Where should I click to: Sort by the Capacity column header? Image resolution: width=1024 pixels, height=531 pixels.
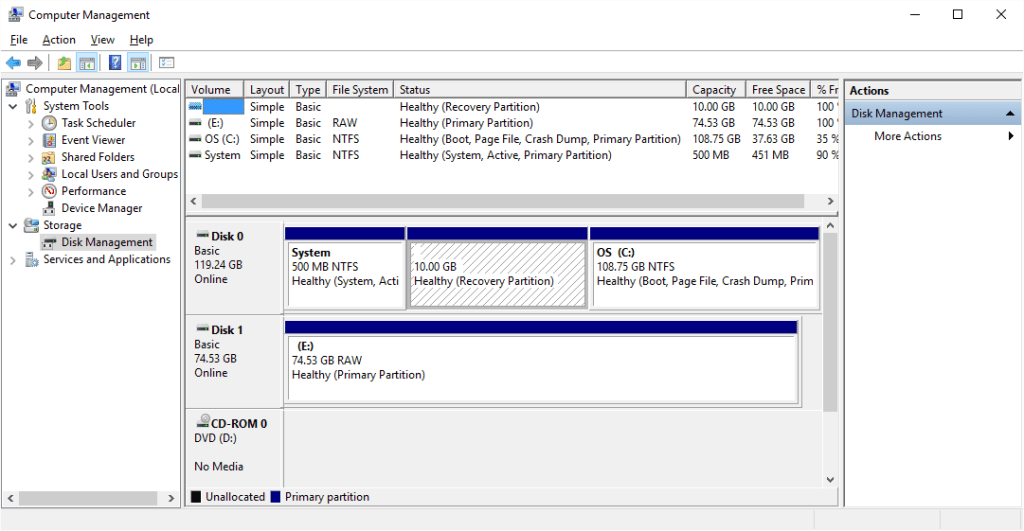[714, 90]
